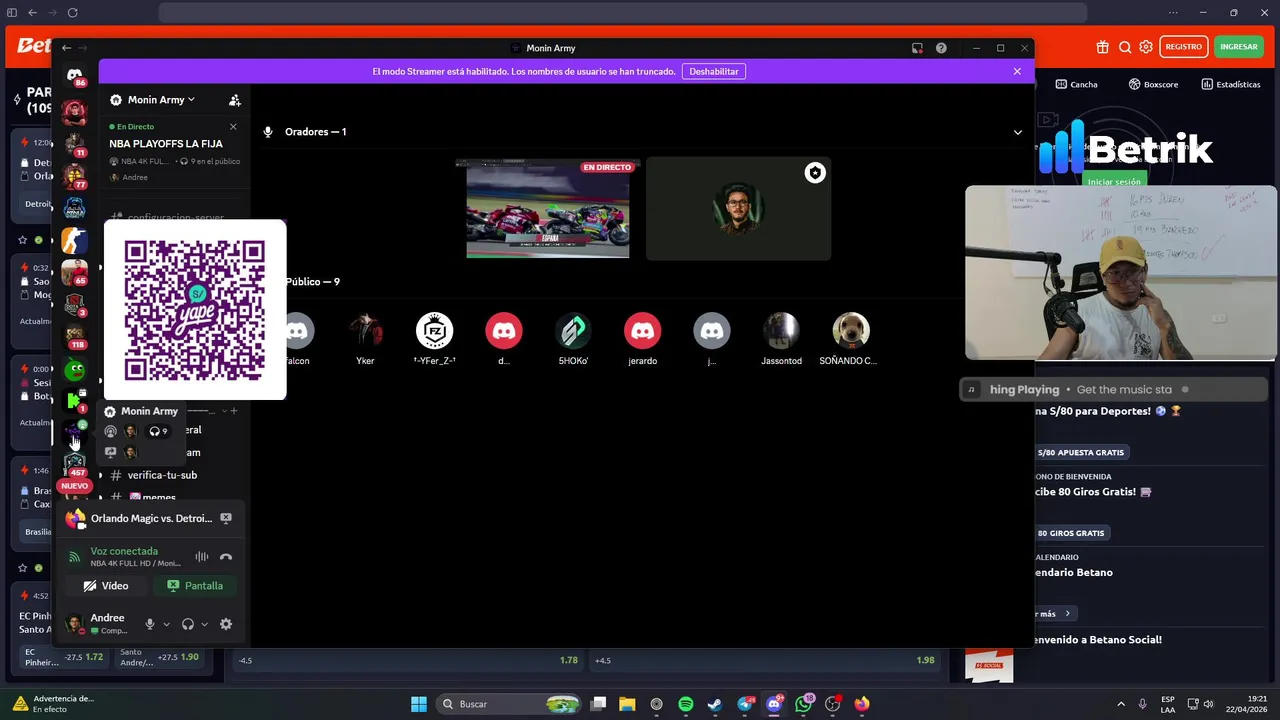Click the browser address bar
1280x720 pixels.
pyautogui.click(x=622, y=13)
